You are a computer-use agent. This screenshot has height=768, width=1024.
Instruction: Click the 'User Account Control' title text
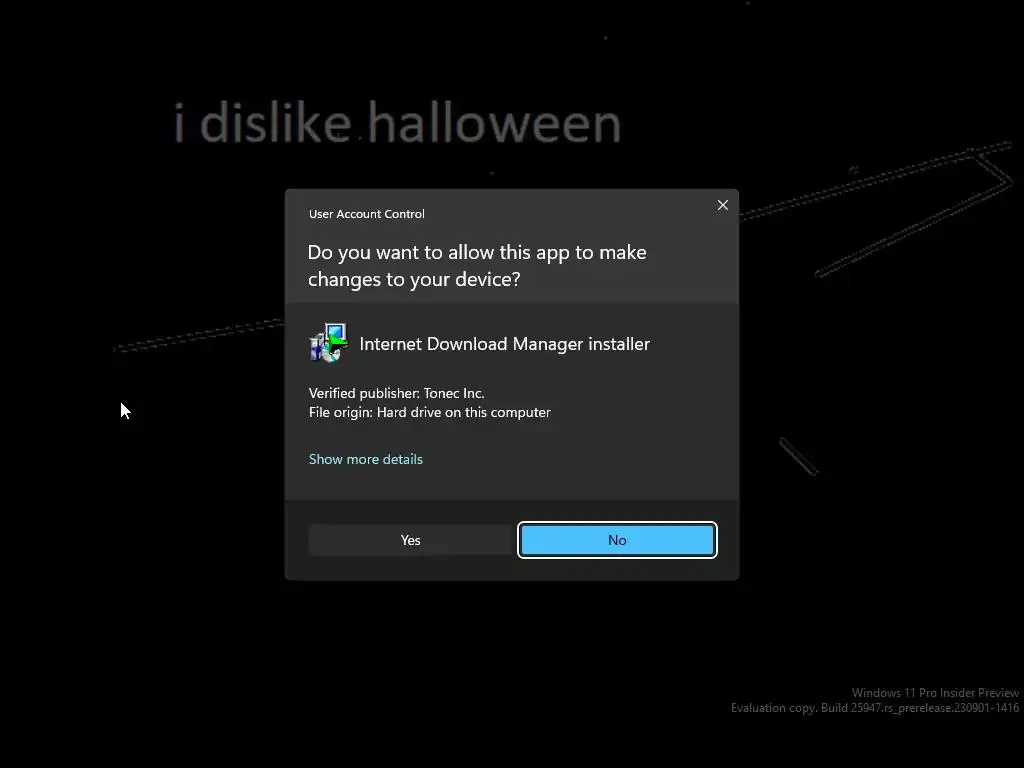[366, 214]
